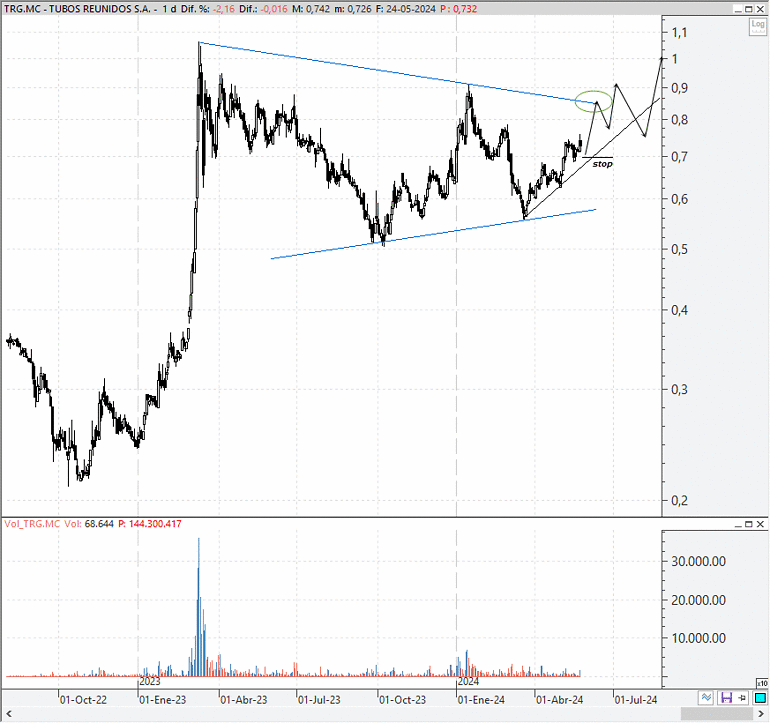Click the '01-Ene-23' date axis label
The width and height of the screenshot is (770, 723).
[163, 700]
